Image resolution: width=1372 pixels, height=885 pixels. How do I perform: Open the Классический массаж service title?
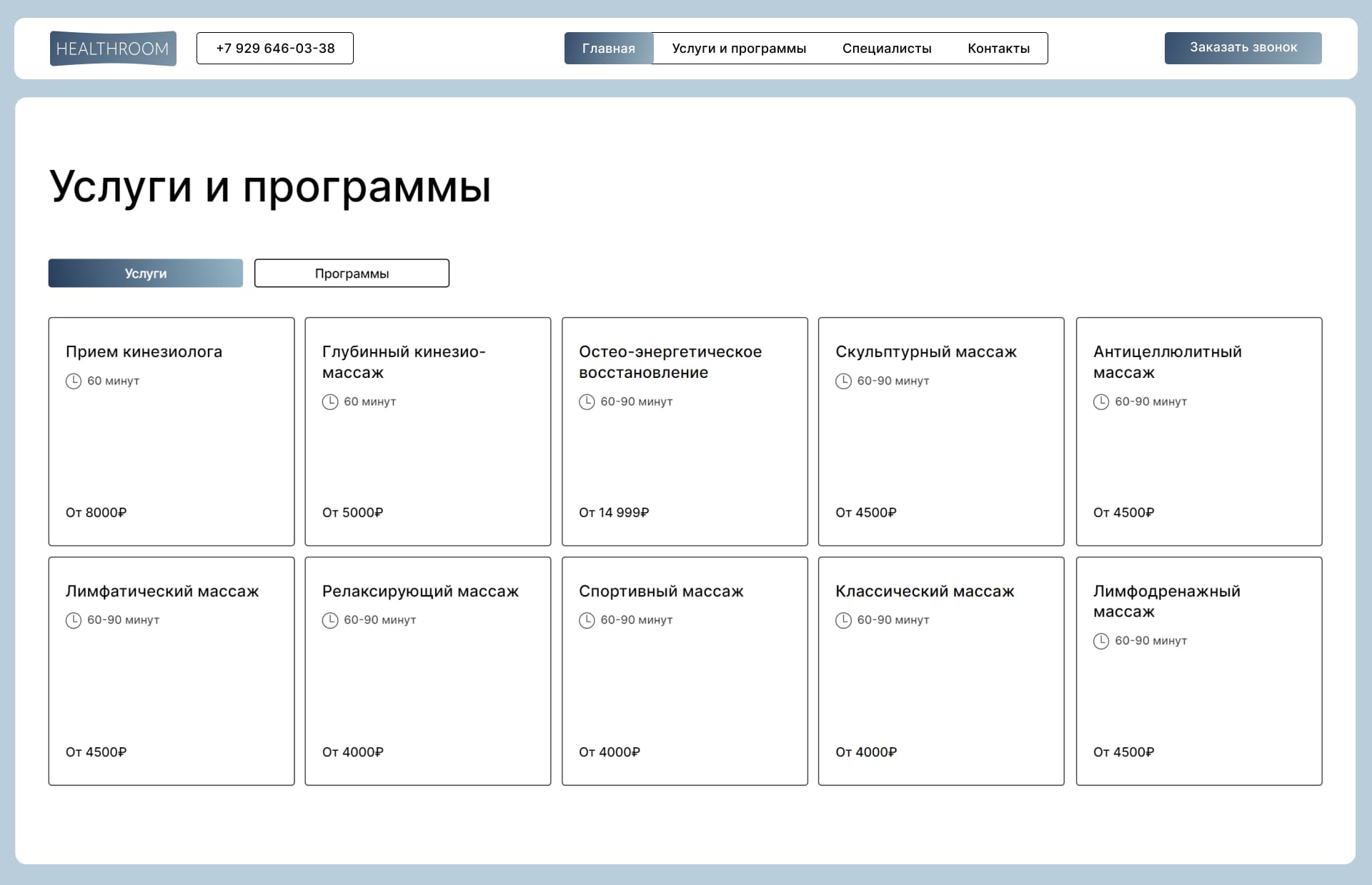click(925, 591)
